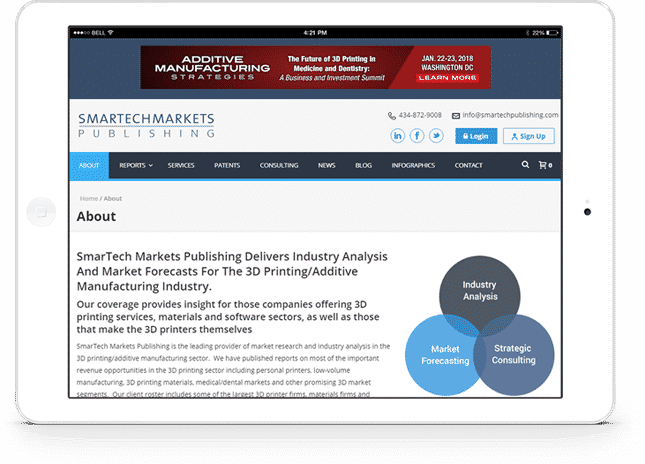Click the 4:21 PM clock
The width and height of the screenshot is (645, 464).
(x=316, y=32)
